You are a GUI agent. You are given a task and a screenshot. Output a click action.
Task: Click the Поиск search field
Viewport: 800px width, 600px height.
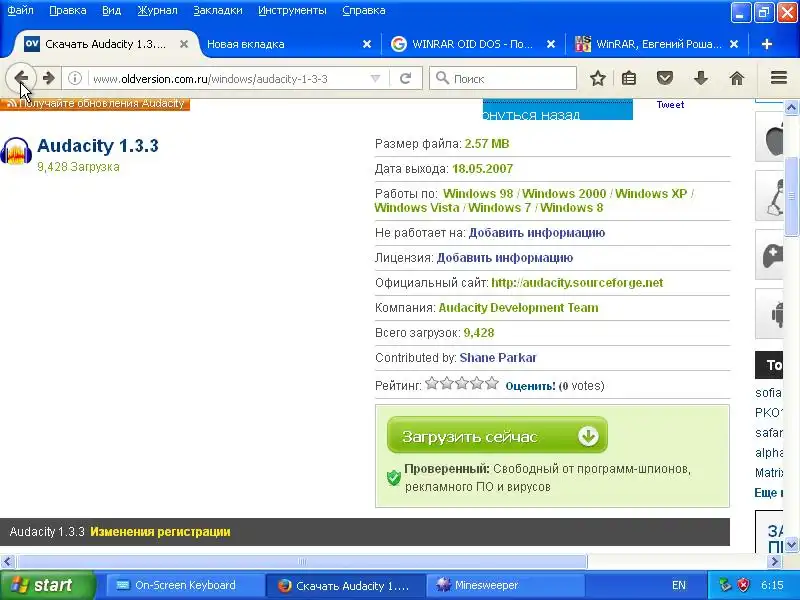click(503, 78)
